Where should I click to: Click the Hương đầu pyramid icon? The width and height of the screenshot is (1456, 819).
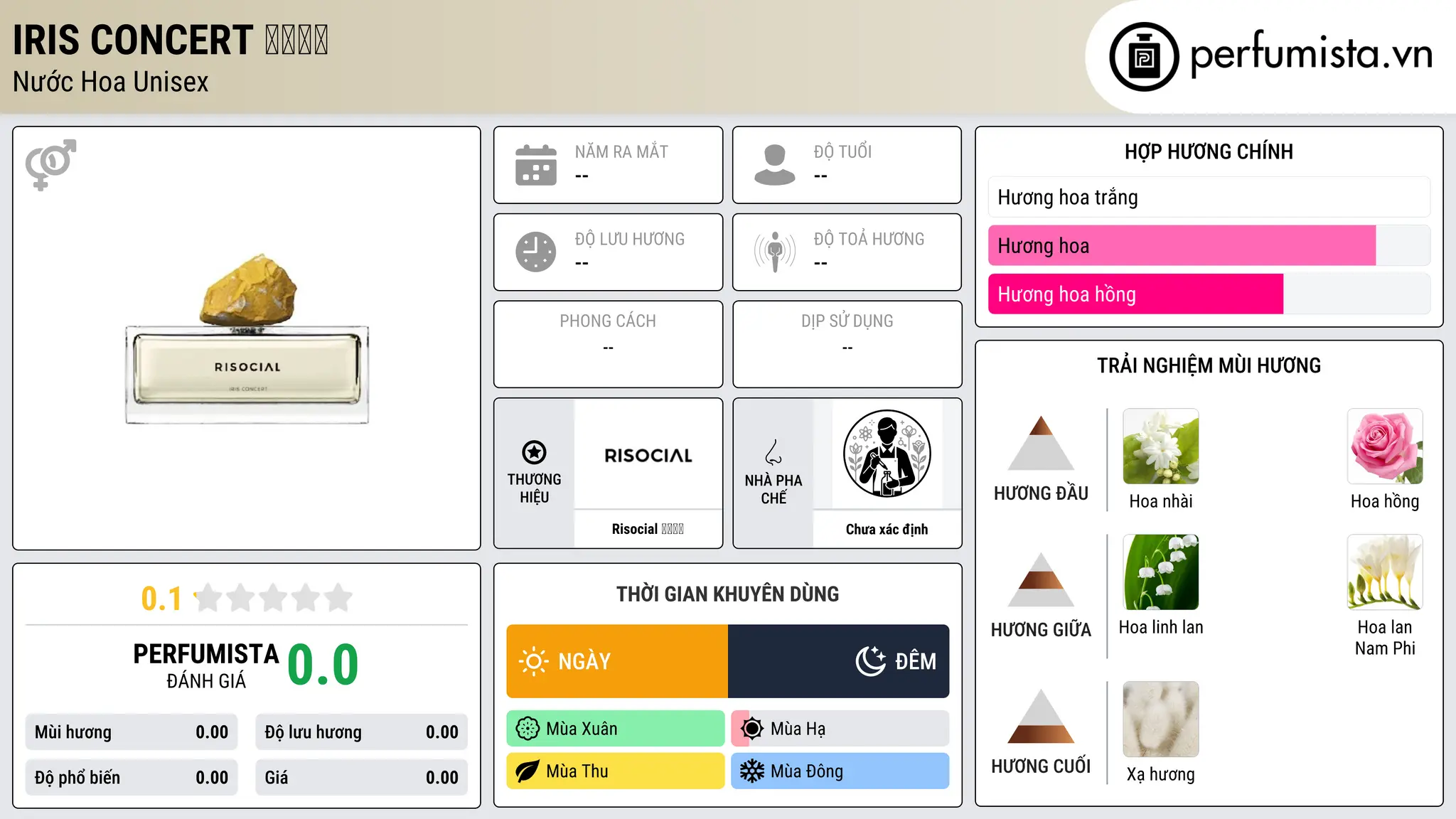1041,443
